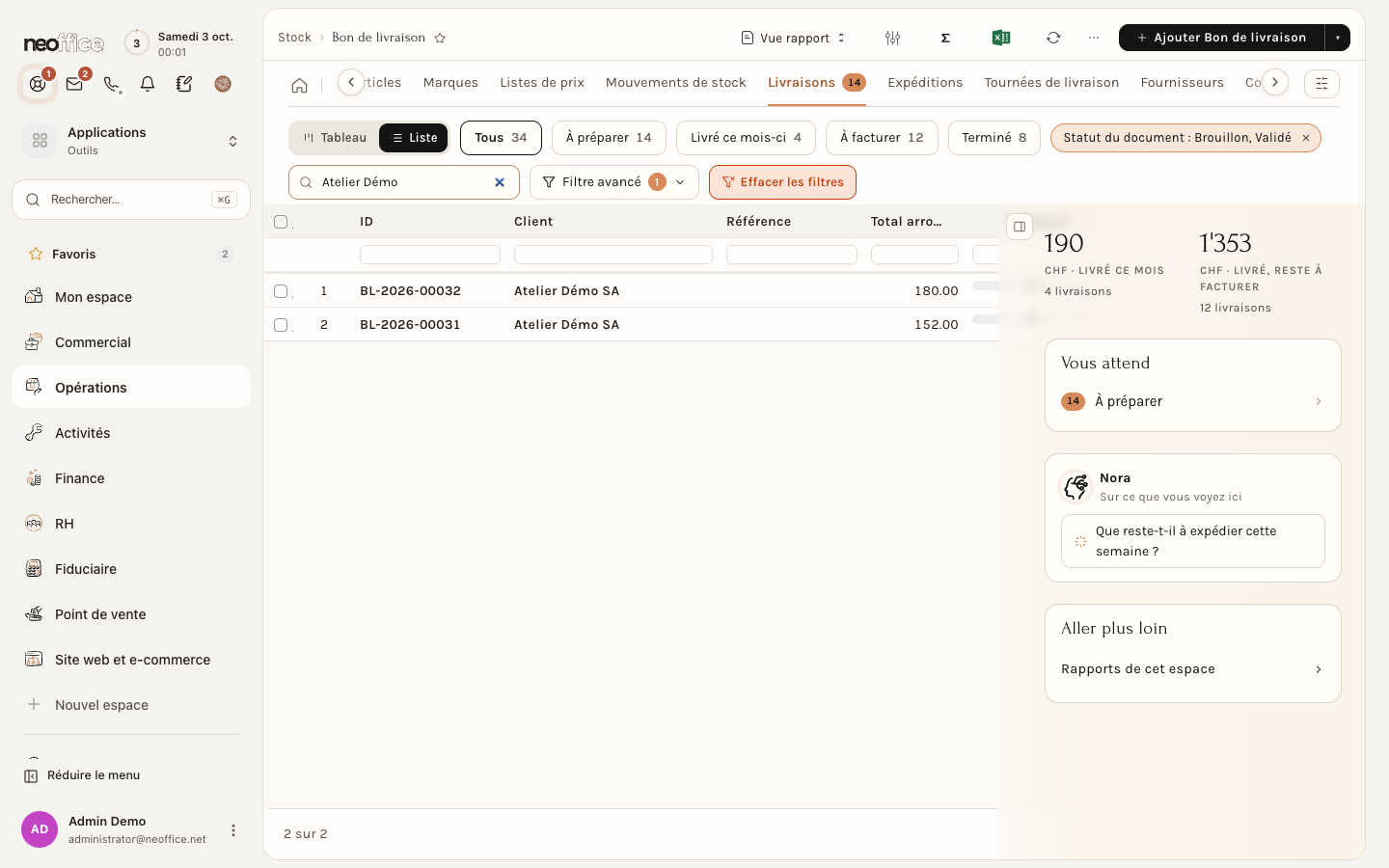Image resolution: width=1389 pixels, height=868 pixels.
Task: Open Site web et e-commerce workspace
Action: coord(131,660)
